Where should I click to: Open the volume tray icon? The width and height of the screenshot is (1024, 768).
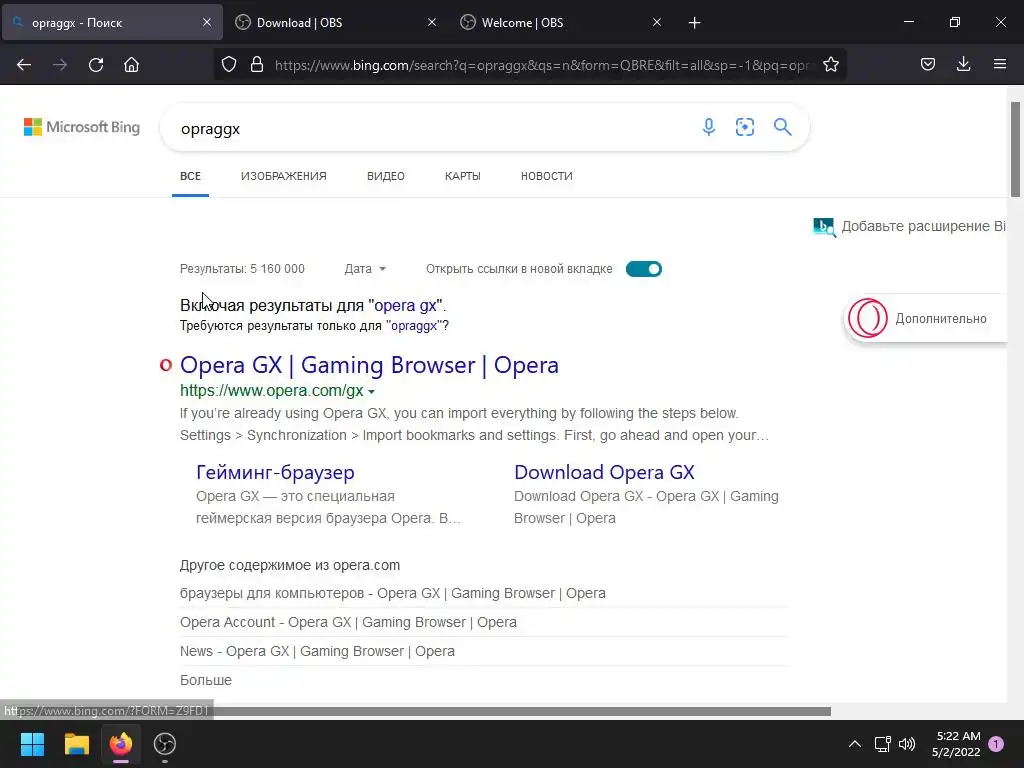point(907,744)
